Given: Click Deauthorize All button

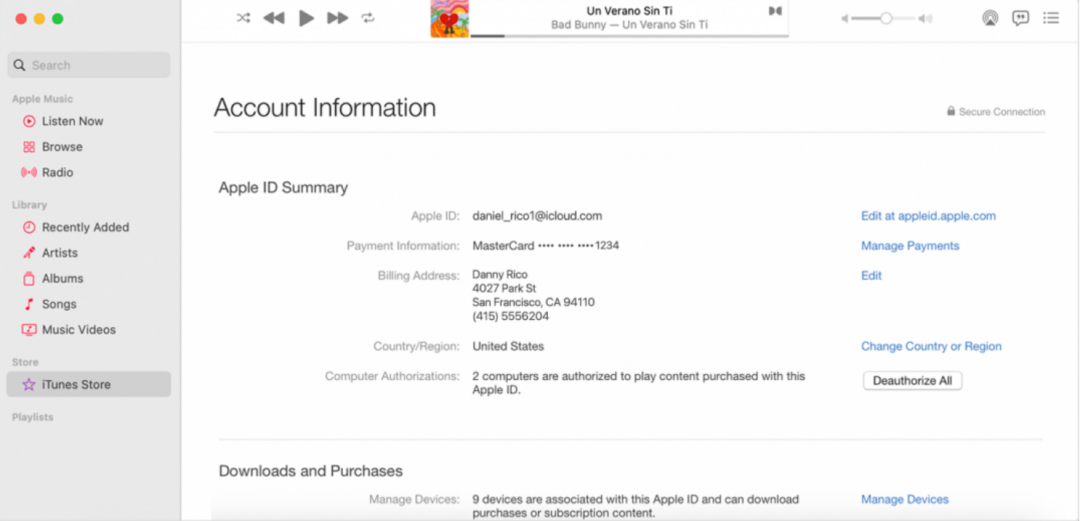Looking at the screenshot, I should pos(913,380).
